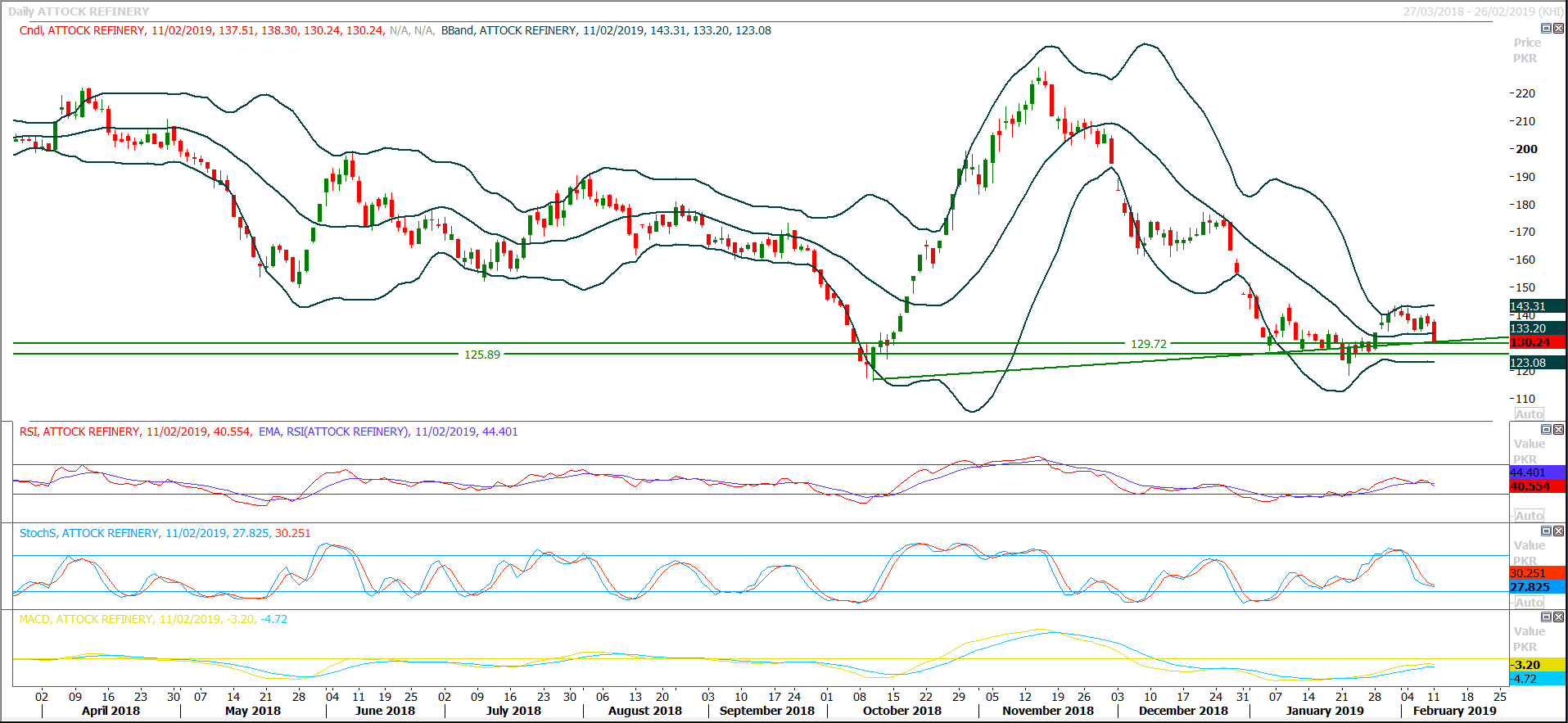Maximize the StochS indicator pane

click(1546, 531)
